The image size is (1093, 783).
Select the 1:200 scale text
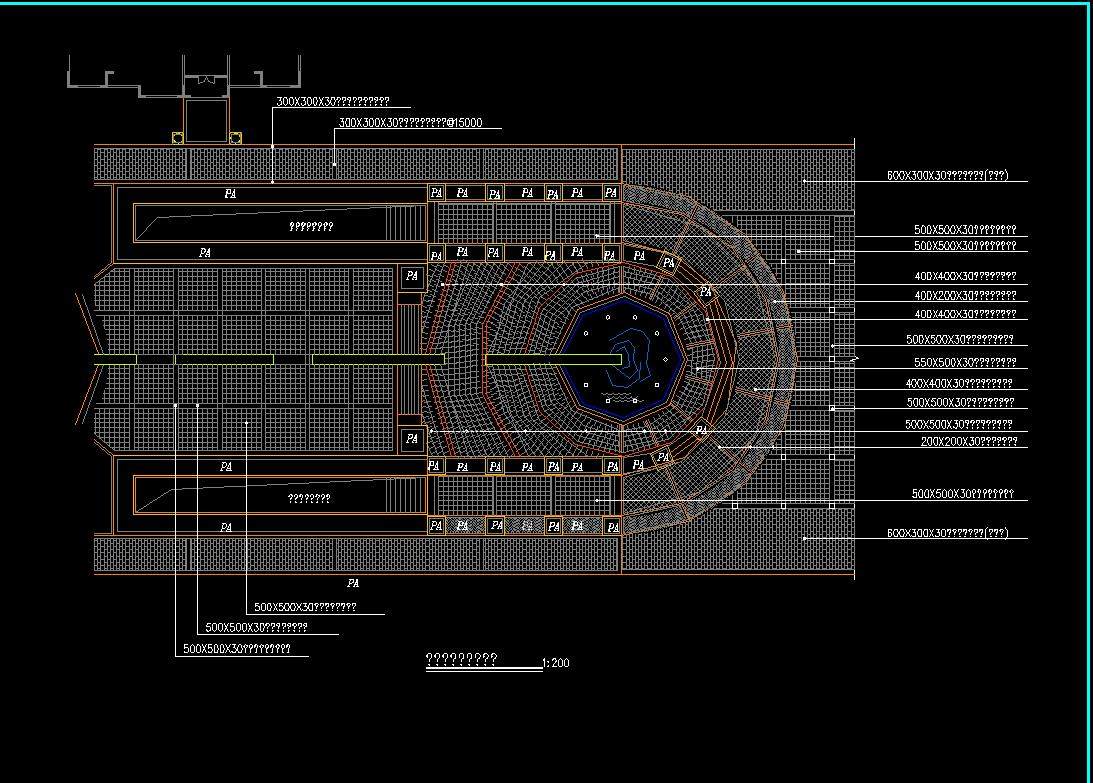click(556, 663)
